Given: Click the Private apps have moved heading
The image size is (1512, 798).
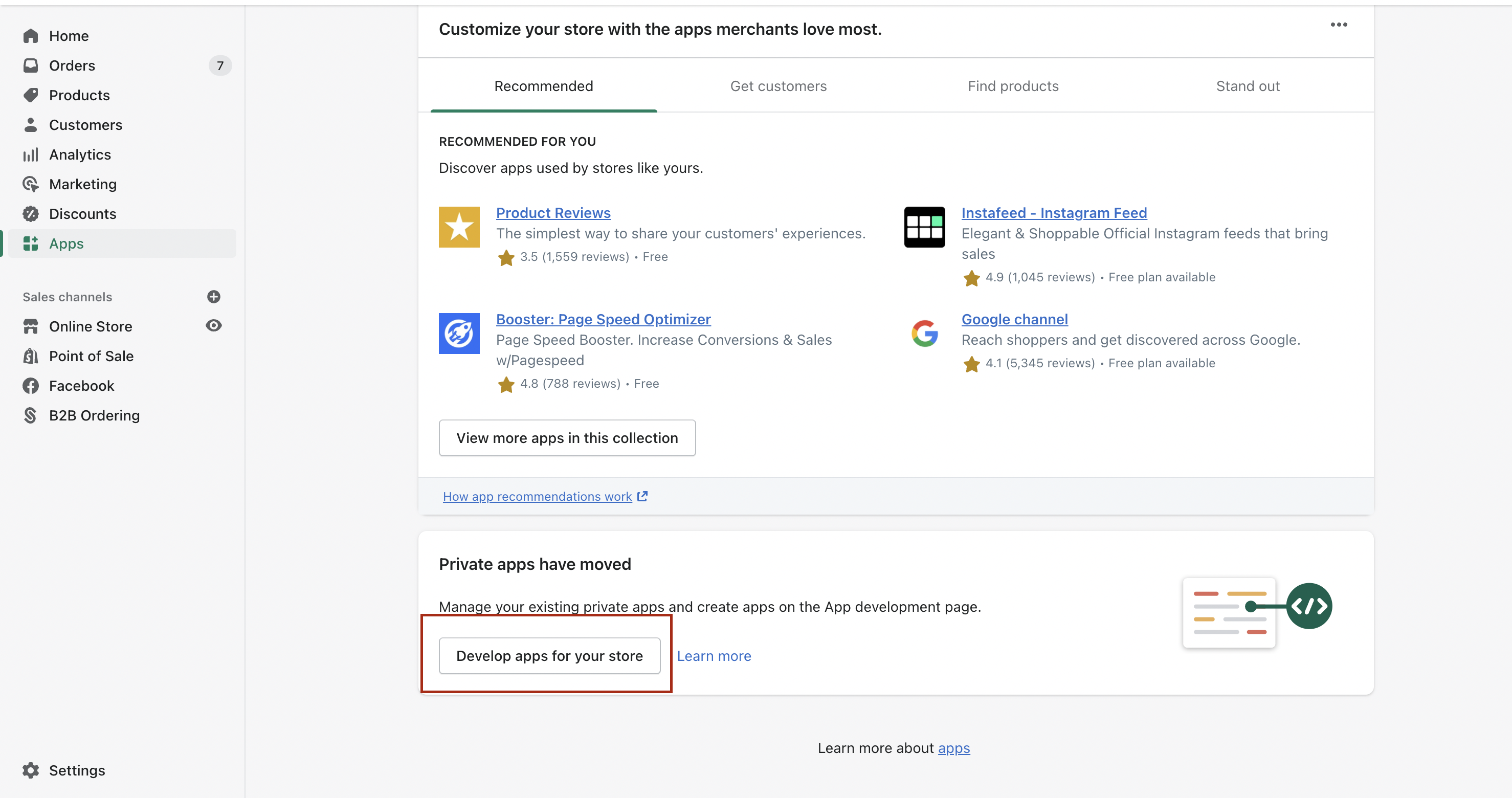Looking at the screenshot, I should 535,564.
